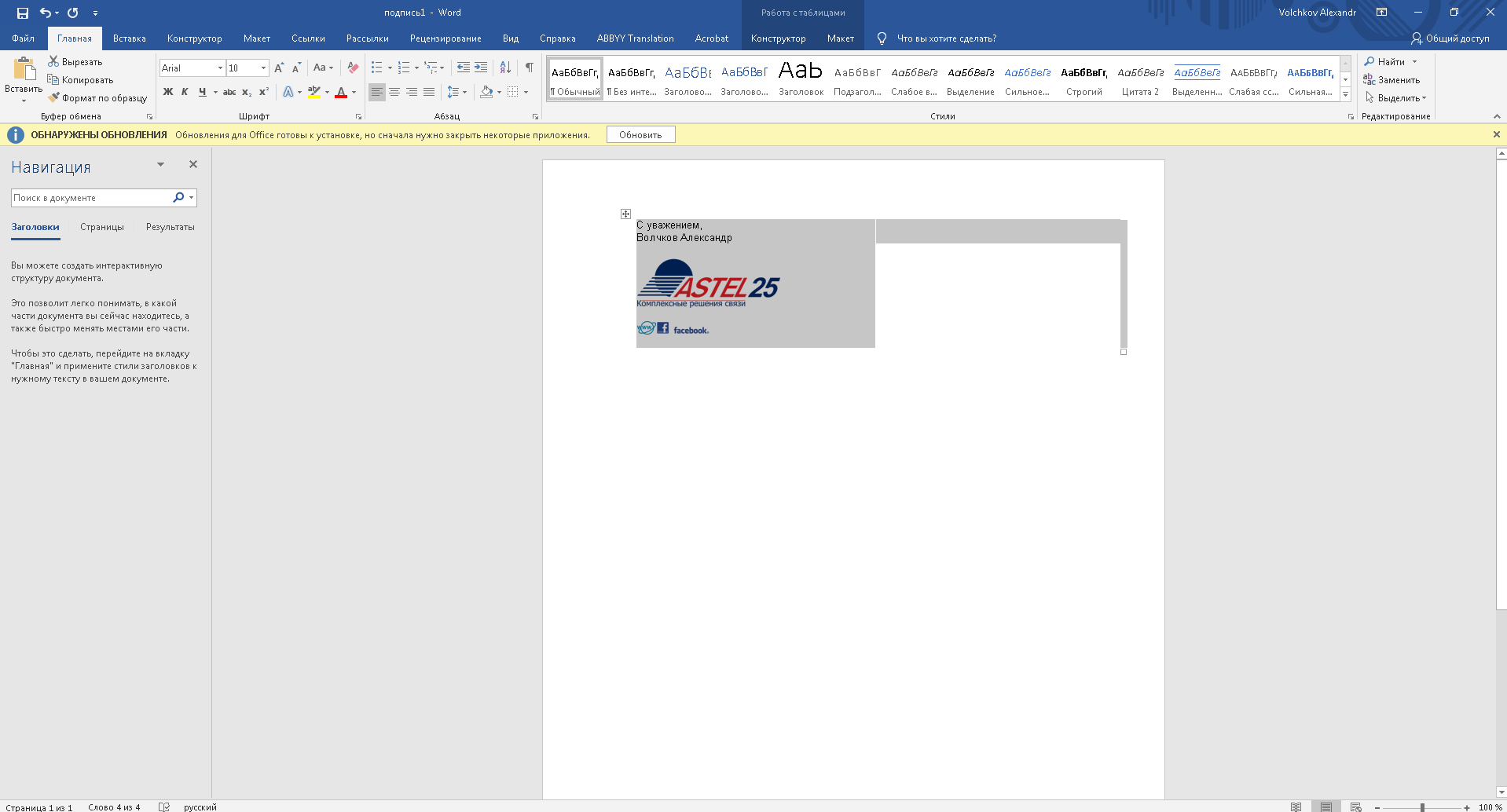This screenshot has height=812, width=1507.
Task: Switch to Вставка ribbon tab
Action: pos(129,38)
